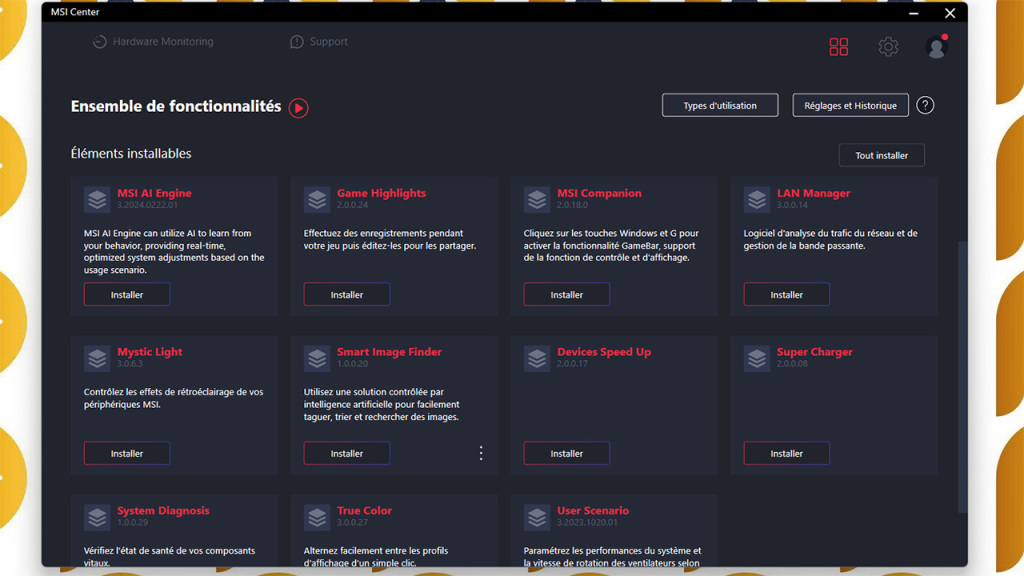Screen dimensions: 1024x576
Task: Install MSI Companion
Action: coord(567,295)
